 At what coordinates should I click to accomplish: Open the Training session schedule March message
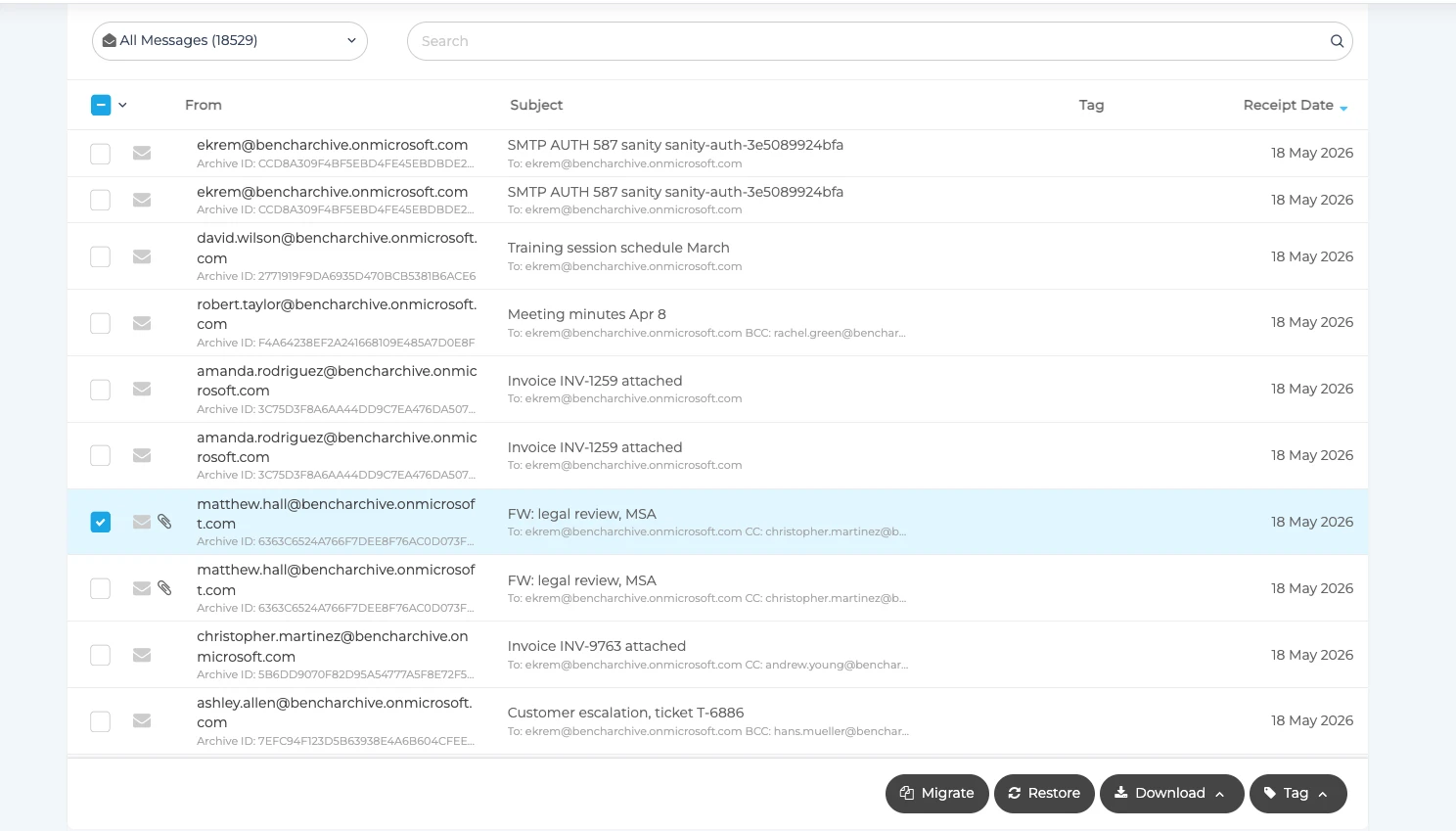pyautogui.click(x=618, y=248)
